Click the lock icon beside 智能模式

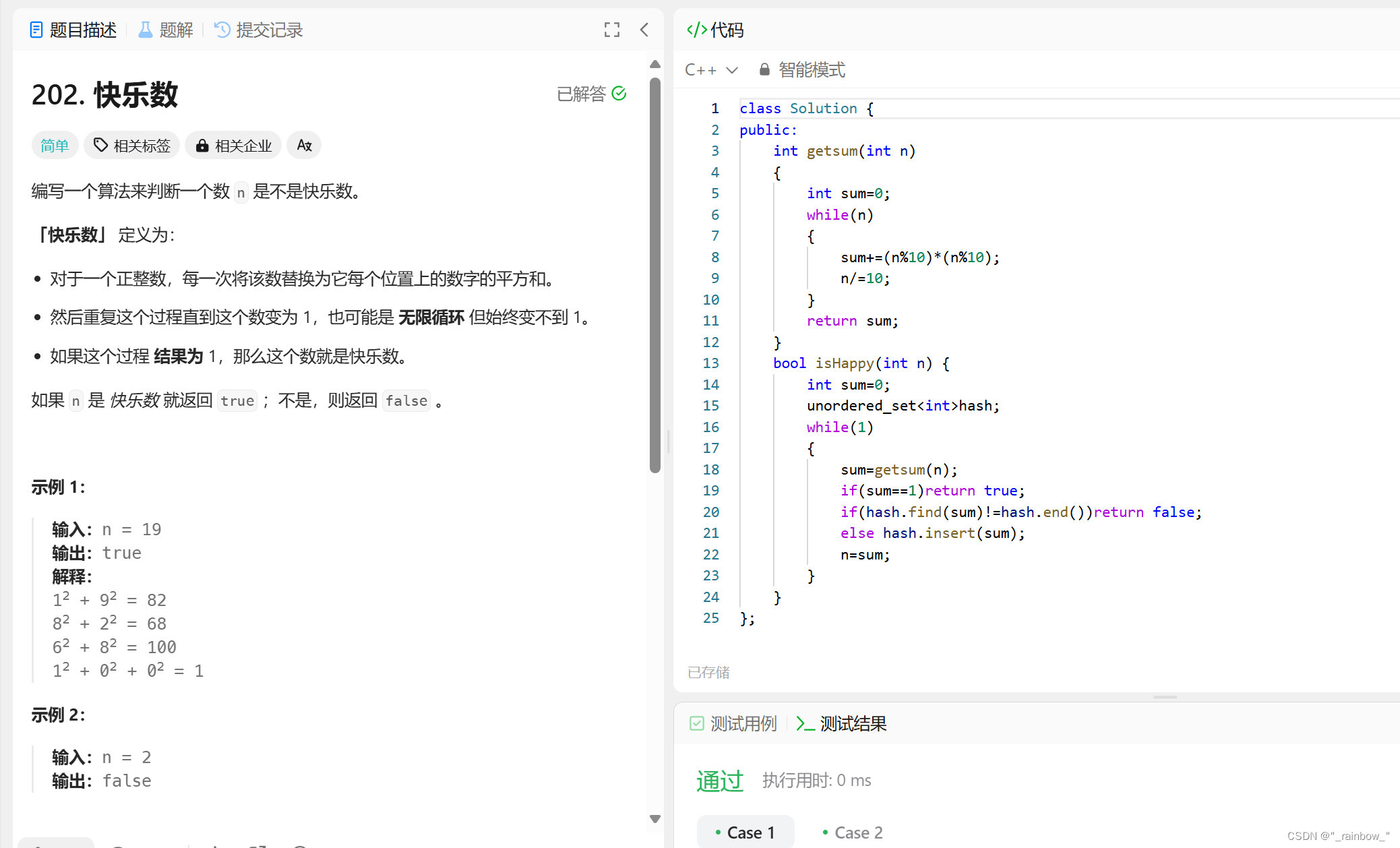(x=764, y=69)
